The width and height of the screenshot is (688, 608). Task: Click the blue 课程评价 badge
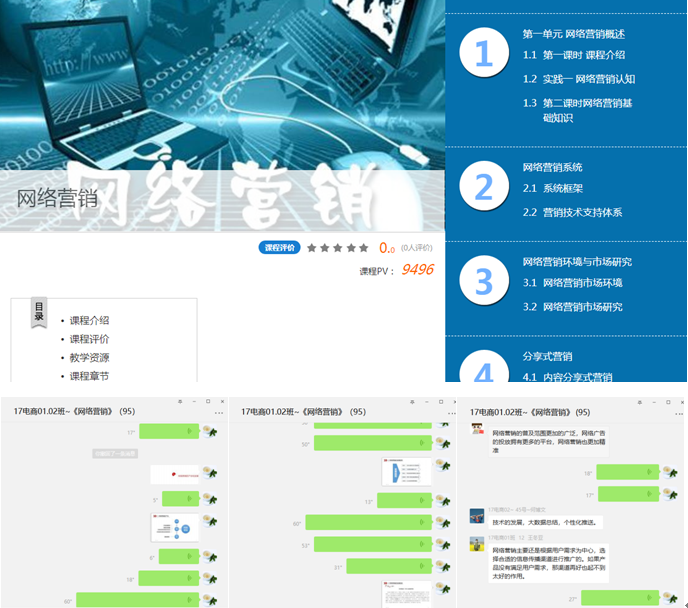point(280,248)
